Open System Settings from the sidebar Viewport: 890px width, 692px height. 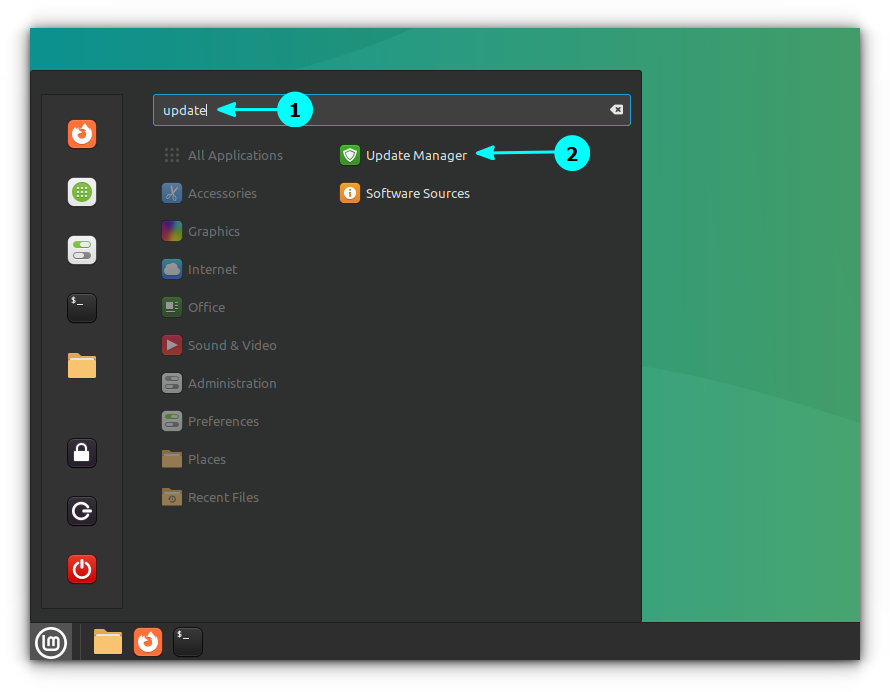[x=81, y=250]
